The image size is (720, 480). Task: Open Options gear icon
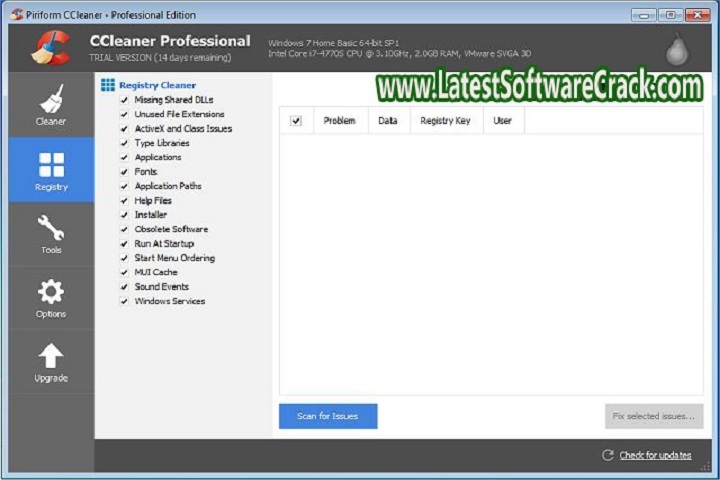(x=51, y=293)
